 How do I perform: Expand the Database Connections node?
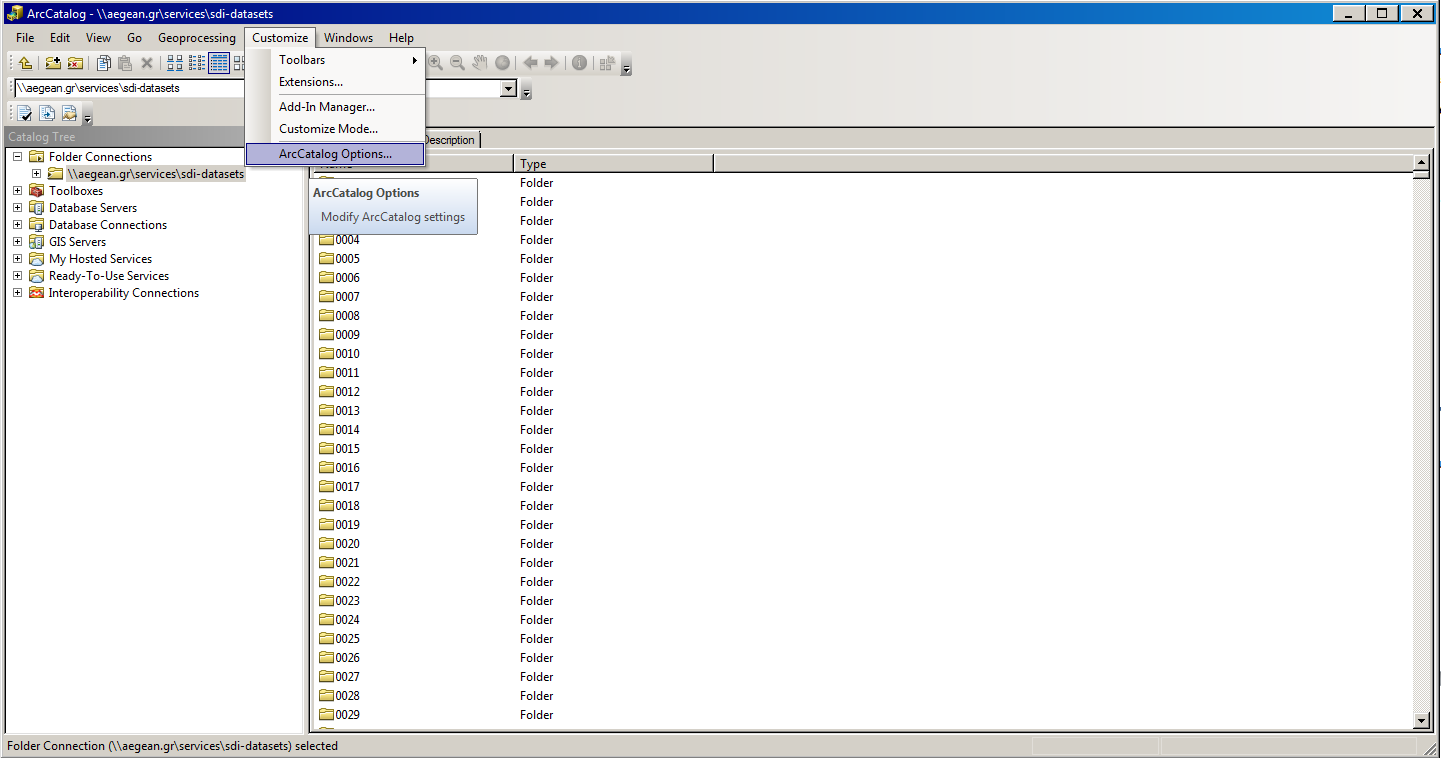pos(17,224)
